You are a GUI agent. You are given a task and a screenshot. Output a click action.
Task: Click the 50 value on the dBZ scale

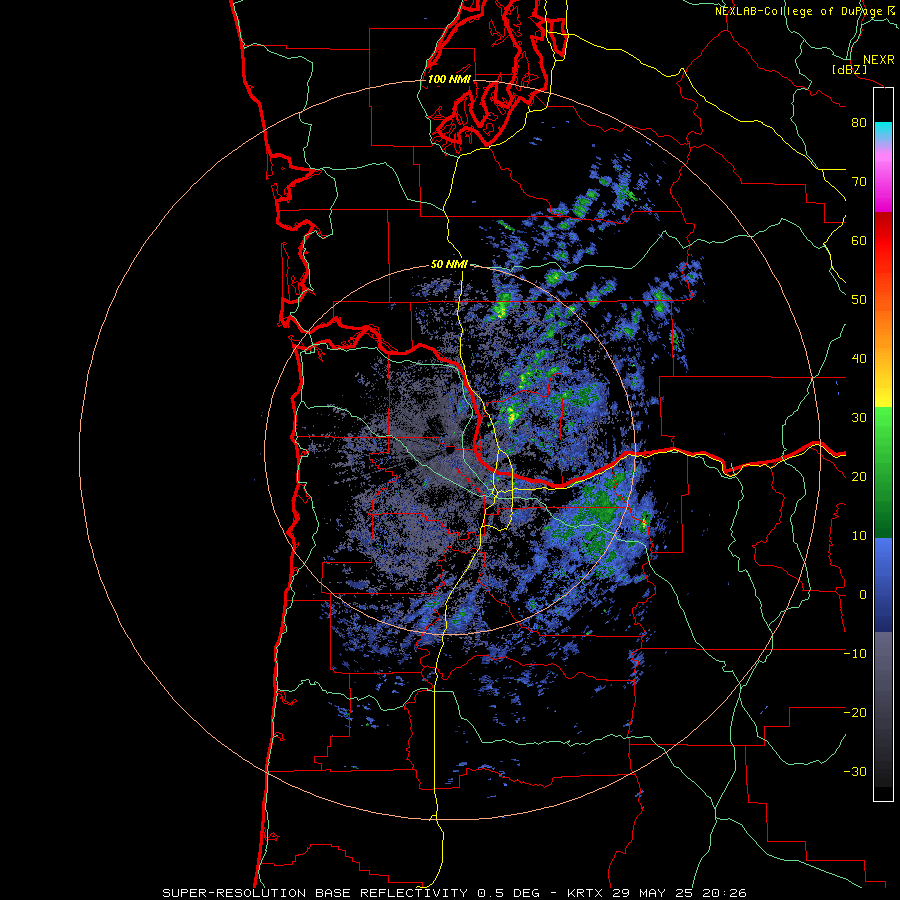pos(859,300)
